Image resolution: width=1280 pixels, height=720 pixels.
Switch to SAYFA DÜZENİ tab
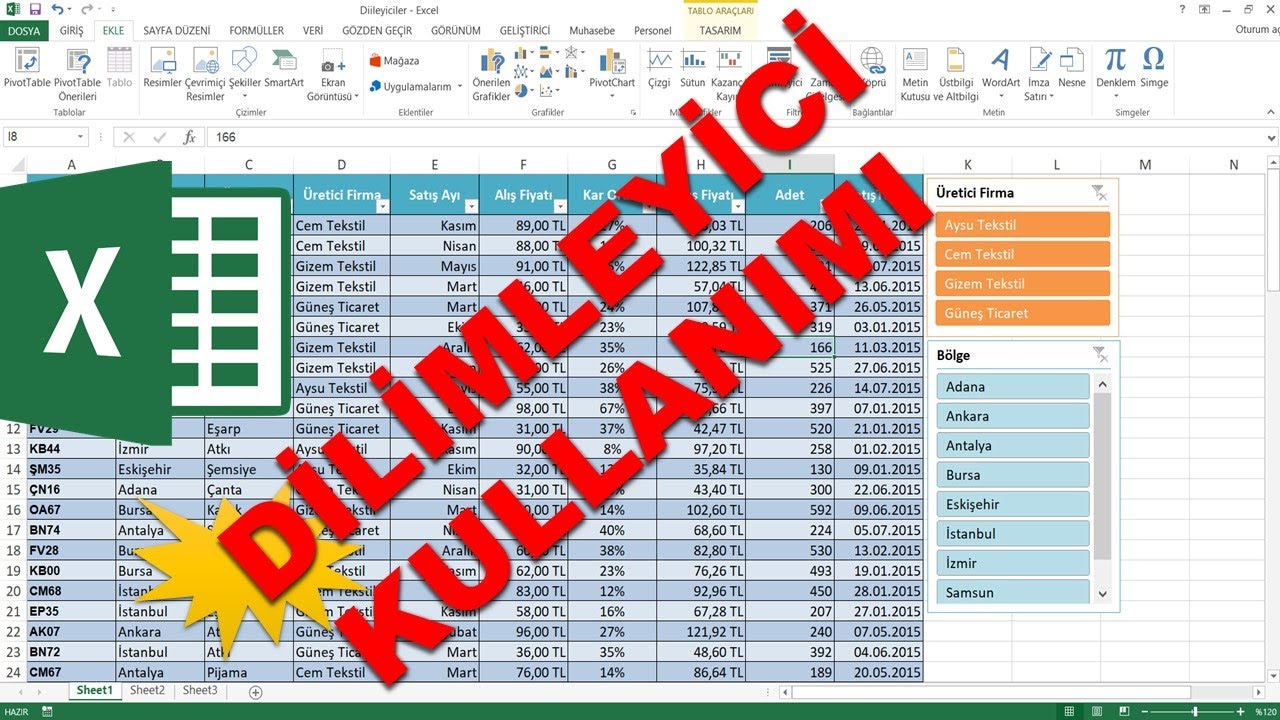177,31
